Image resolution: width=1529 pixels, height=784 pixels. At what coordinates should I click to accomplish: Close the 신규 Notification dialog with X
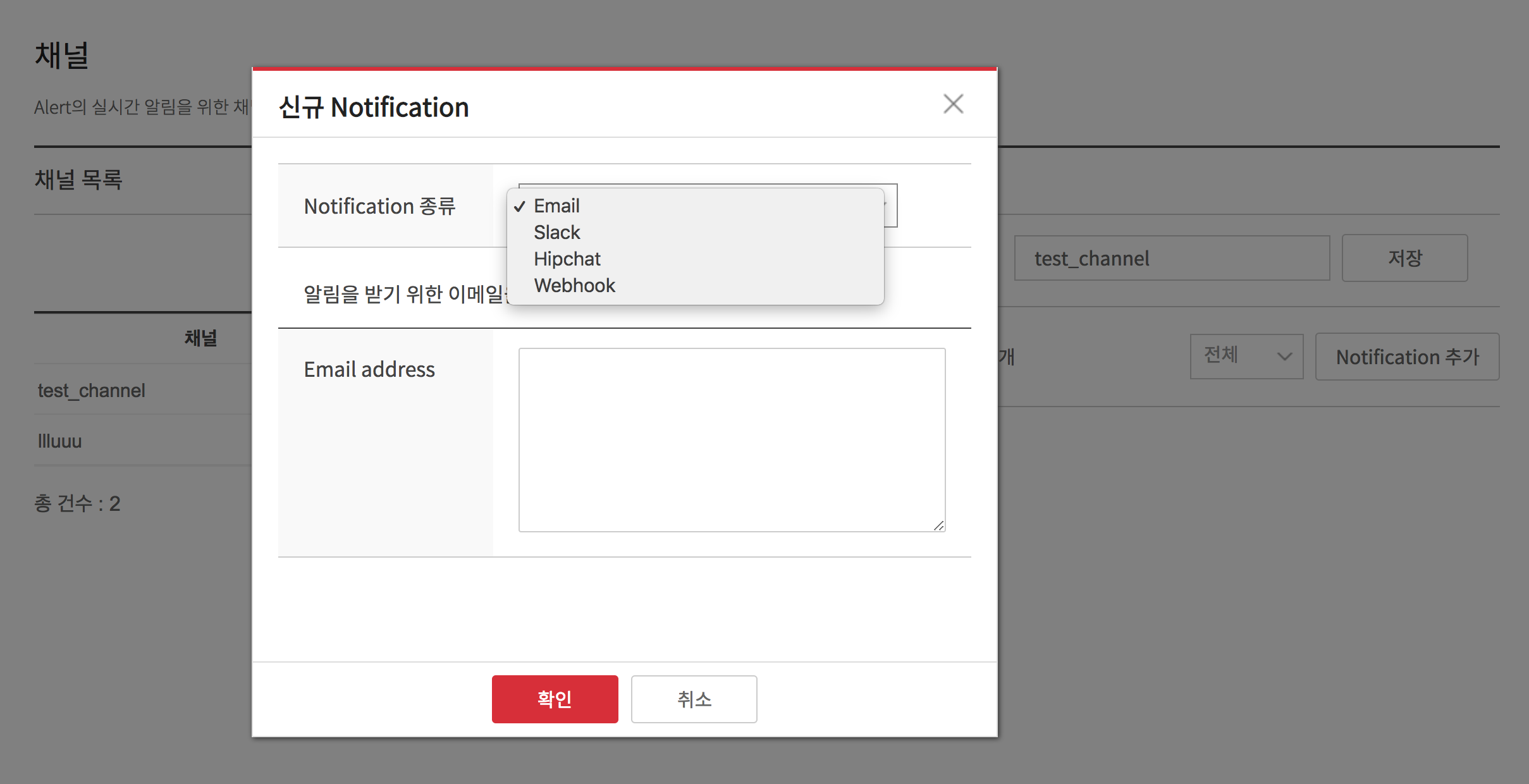953,104
